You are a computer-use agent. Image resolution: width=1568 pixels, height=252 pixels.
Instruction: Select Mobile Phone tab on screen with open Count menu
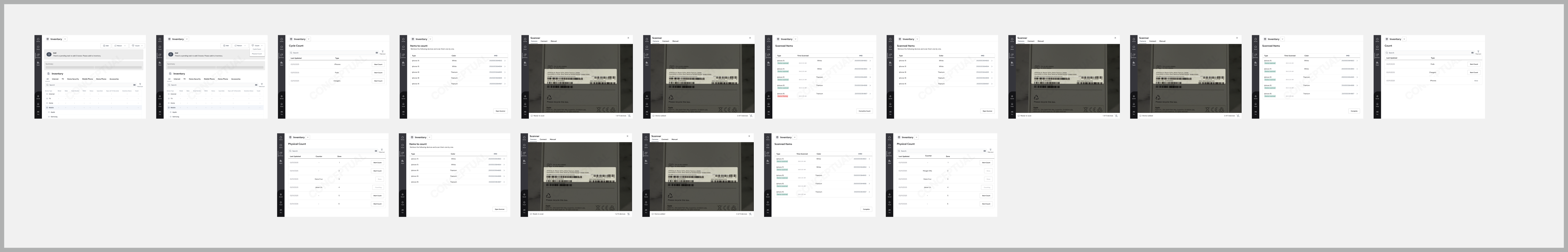click(x=209, y=79)
